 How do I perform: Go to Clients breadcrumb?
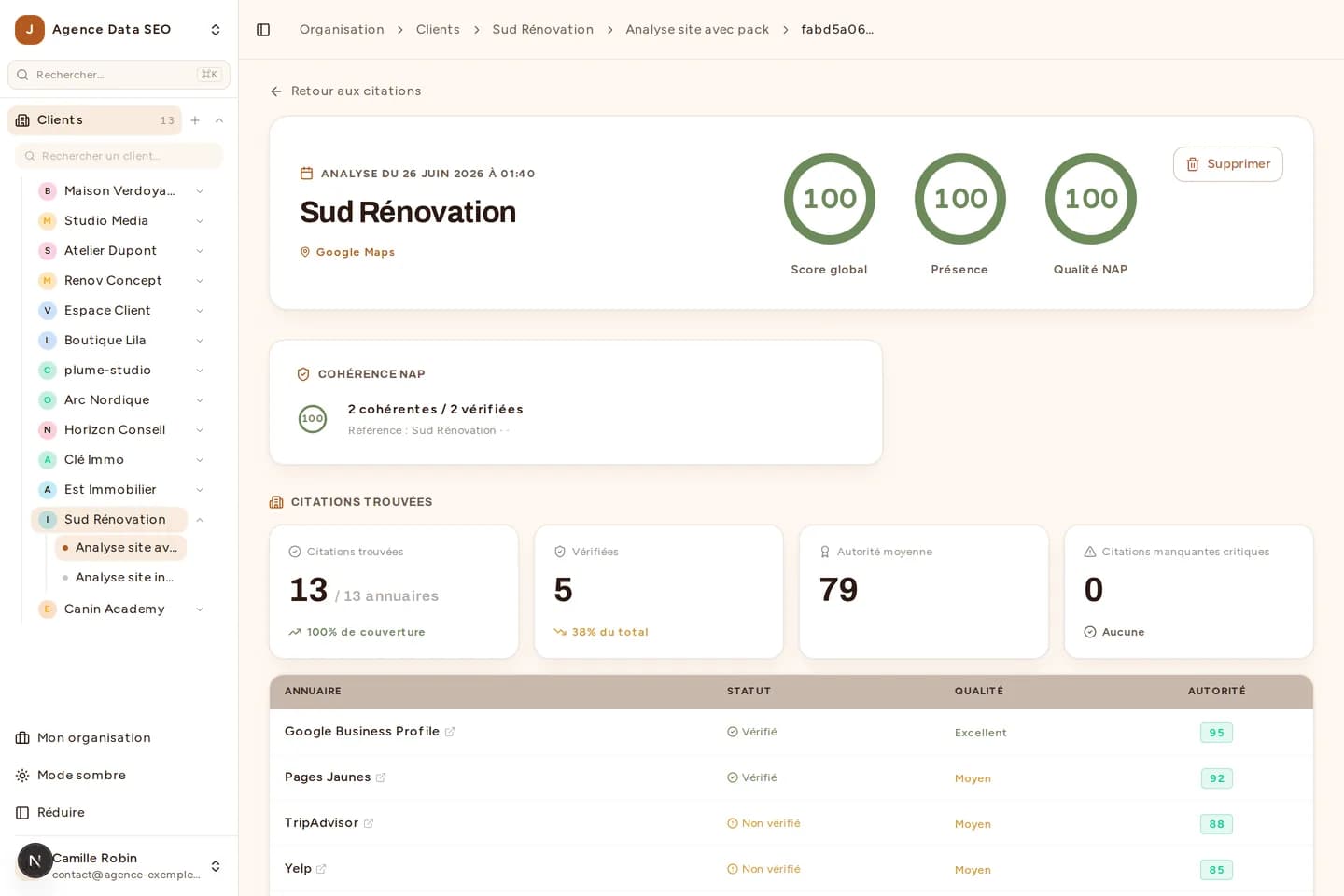(438, 30)
